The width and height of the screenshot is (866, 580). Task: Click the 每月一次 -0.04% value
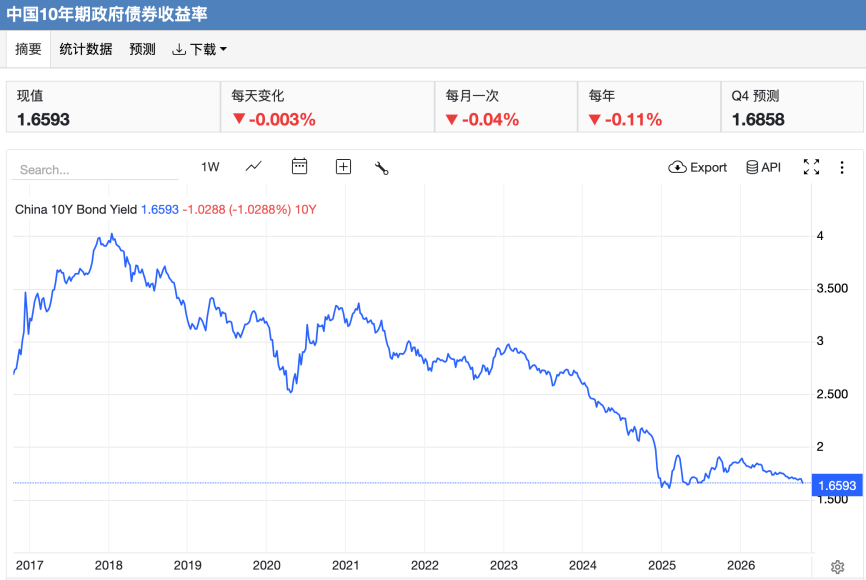[x=482, y=119]
